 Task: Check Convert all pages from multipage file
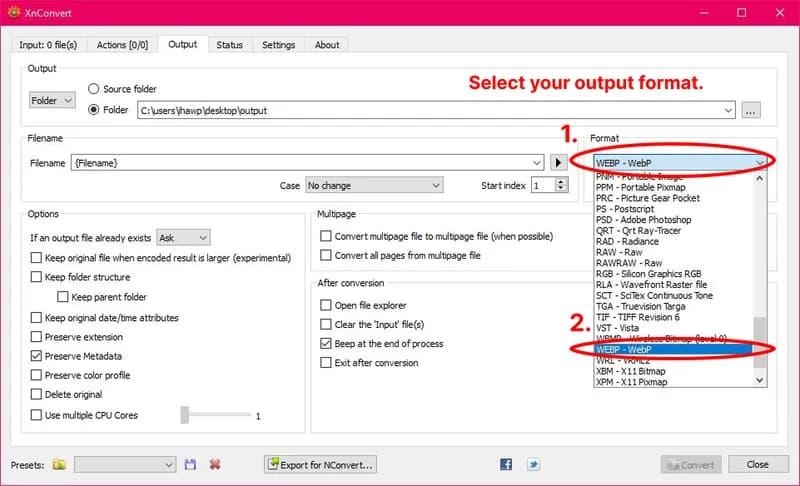pyautogui.click(x=326, y=255)
